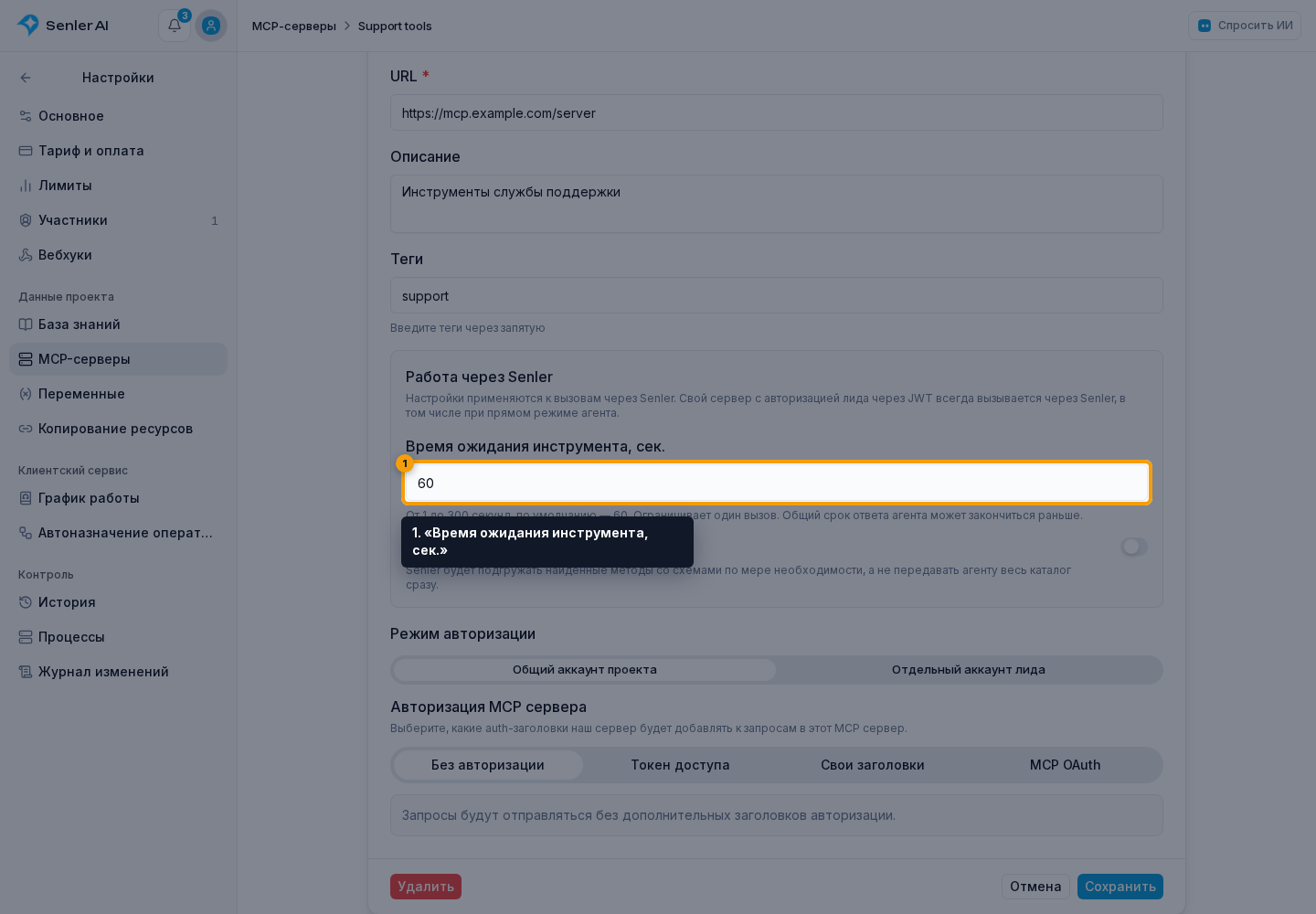This screenshot has width=1316, height=914.
Task: Click the Автоназначение операторов icon
Action: point(26,533)
